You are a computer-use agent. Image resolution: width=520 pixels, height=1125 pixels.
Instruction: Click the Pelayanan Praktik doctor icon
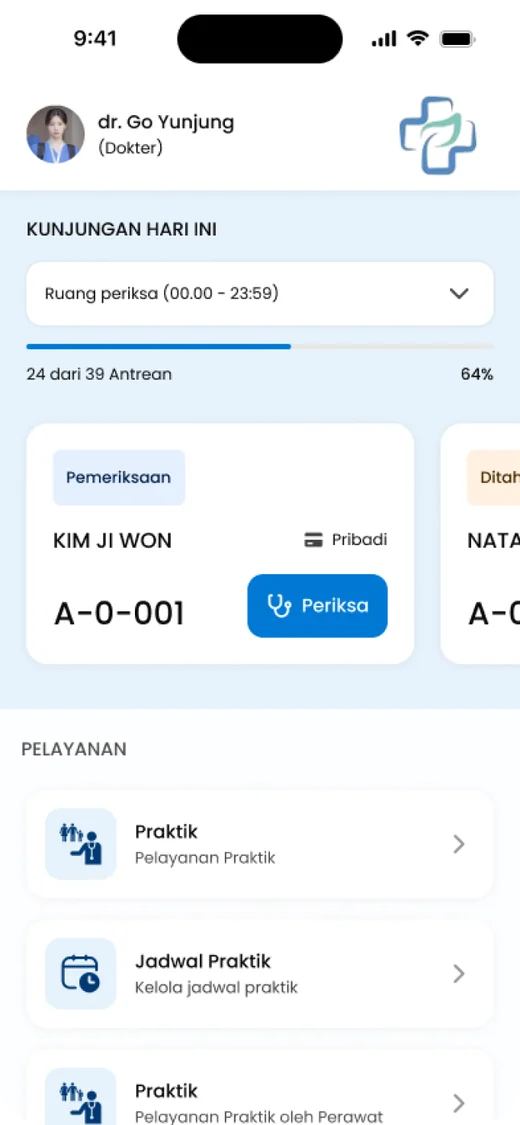click(80, 844)
